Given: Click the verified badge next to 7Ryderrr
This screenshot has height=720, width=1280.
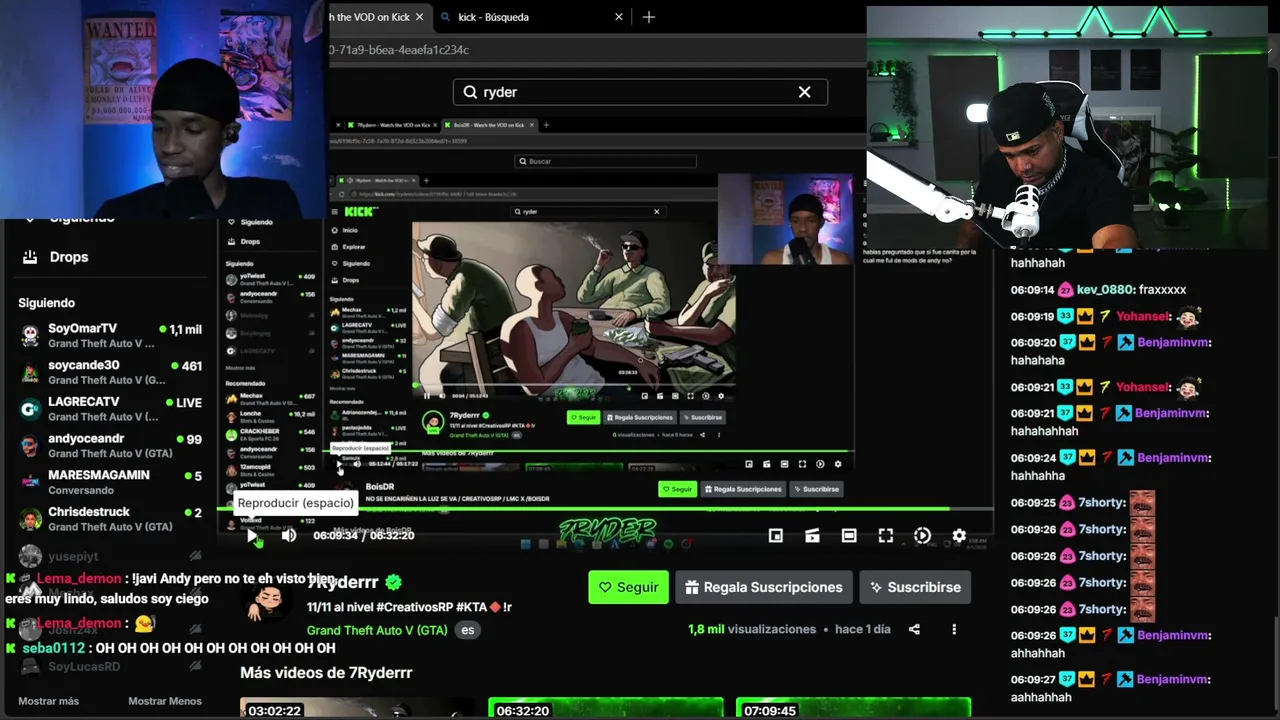Looking at the screenshot, I should pyautogui.click(x=393, y=582).
